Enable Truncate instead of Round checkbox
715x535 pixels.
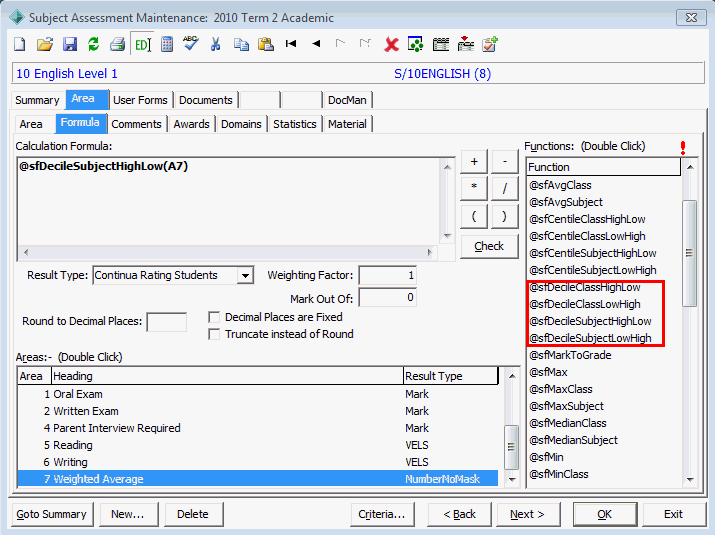(x=214, y=334)
